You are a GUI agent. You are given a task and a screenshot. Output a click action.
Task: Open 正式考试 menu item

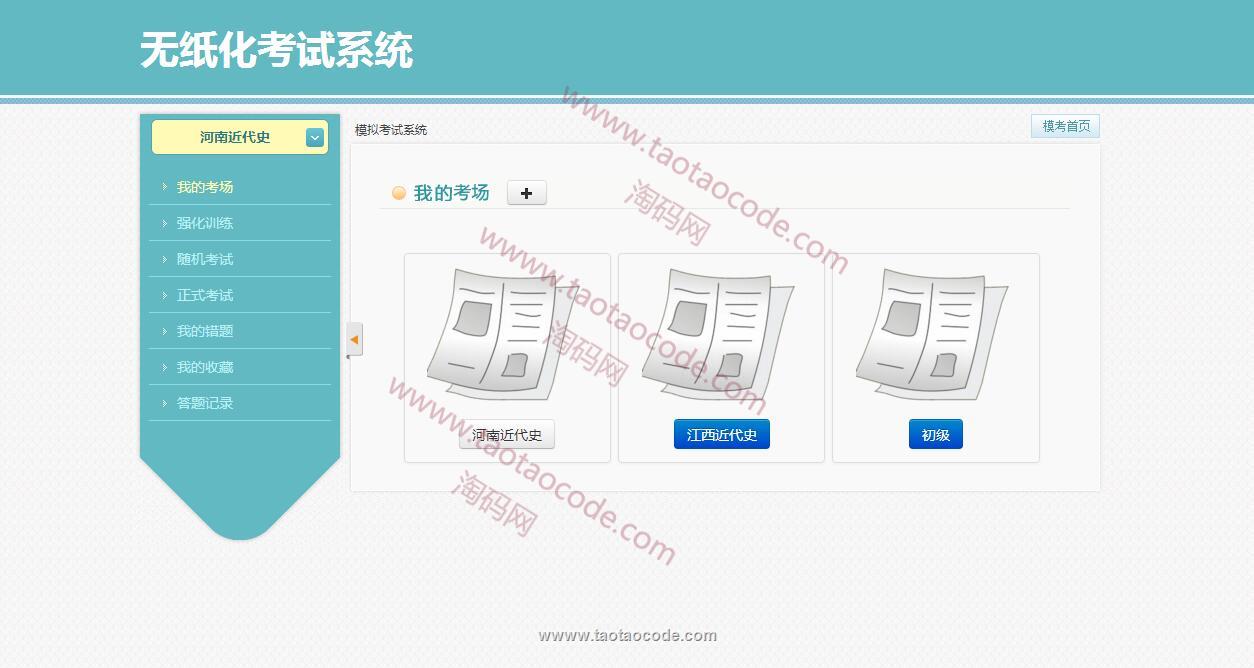pos(205,295)
